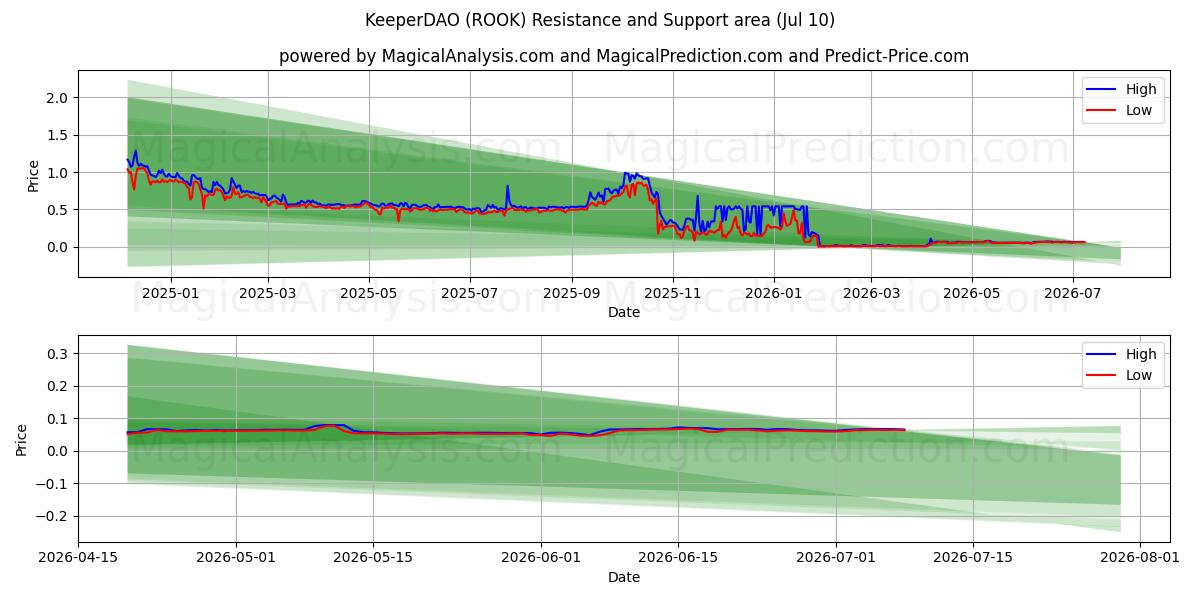Click the '2026-06-01' tick label on bottom chart
The image size is (1200, 600).
[541, 559]
